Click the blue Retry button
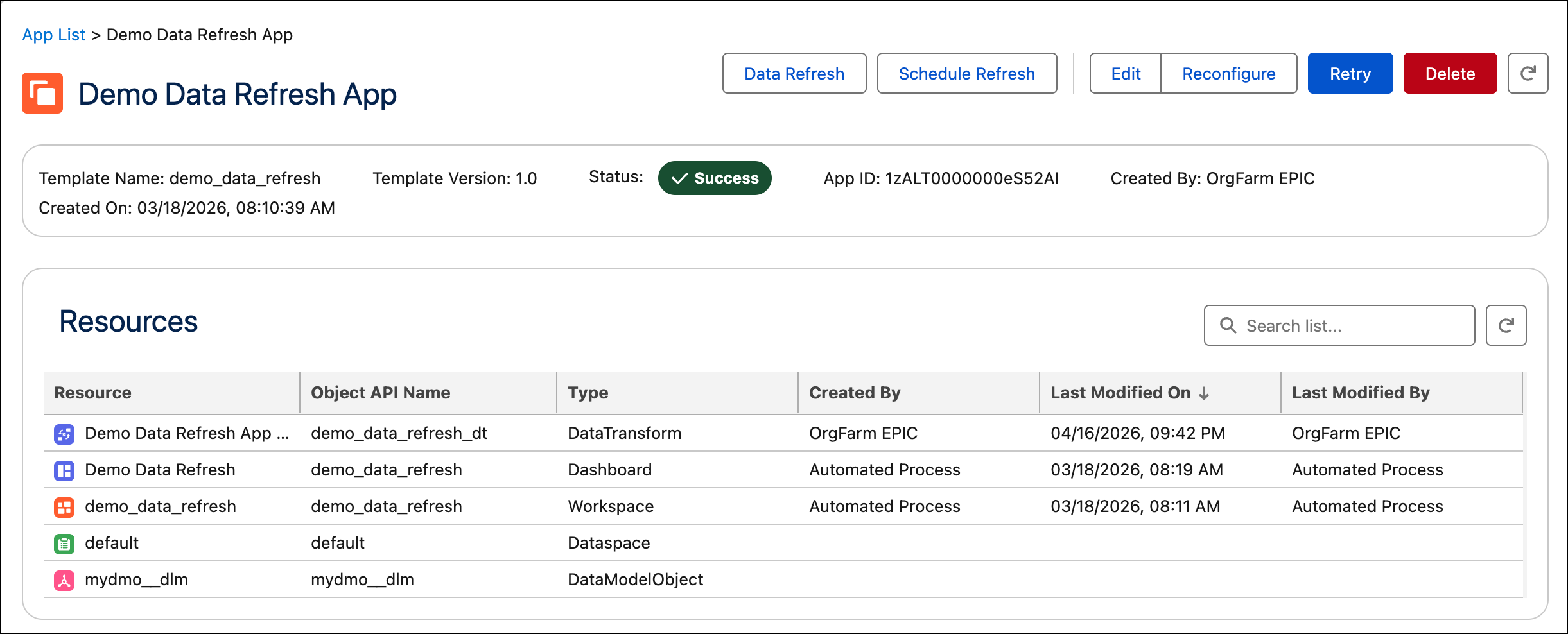 (1350, 73)
